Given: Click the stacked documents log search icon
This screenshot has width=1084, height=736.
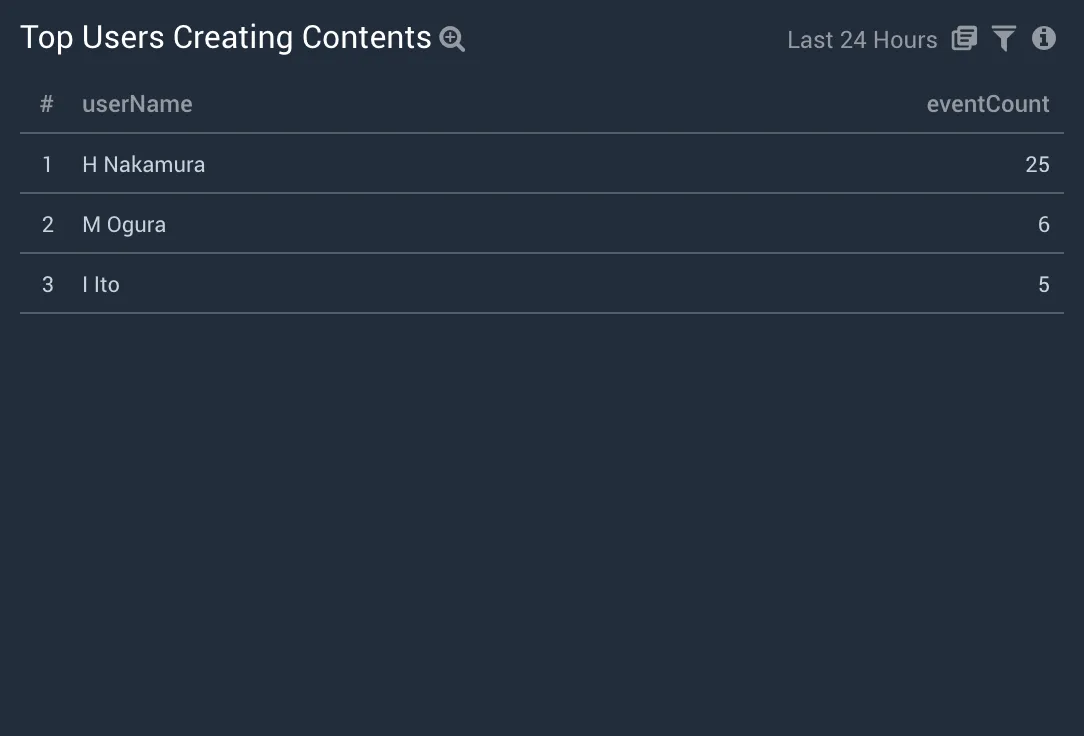Looking at the screenshot, I should (x=964, y=38).
